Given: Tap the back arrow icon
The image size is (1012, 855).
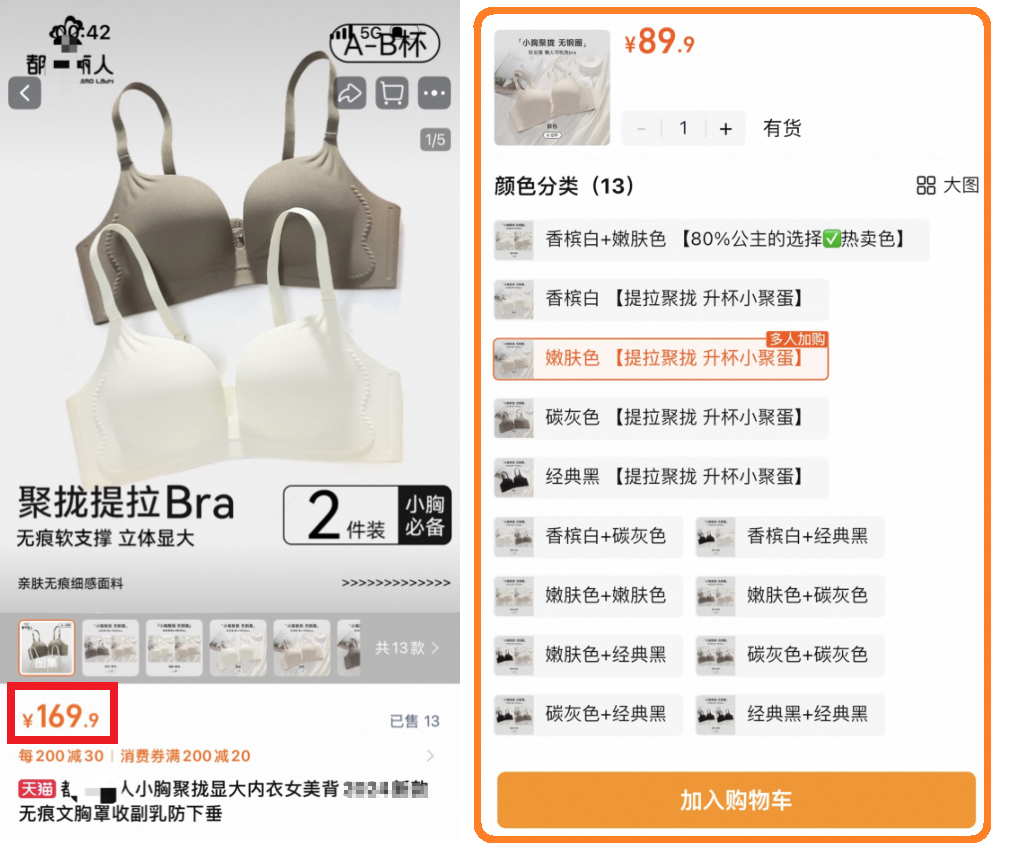Looking at the screenshot, I should (x=25, y=94).
